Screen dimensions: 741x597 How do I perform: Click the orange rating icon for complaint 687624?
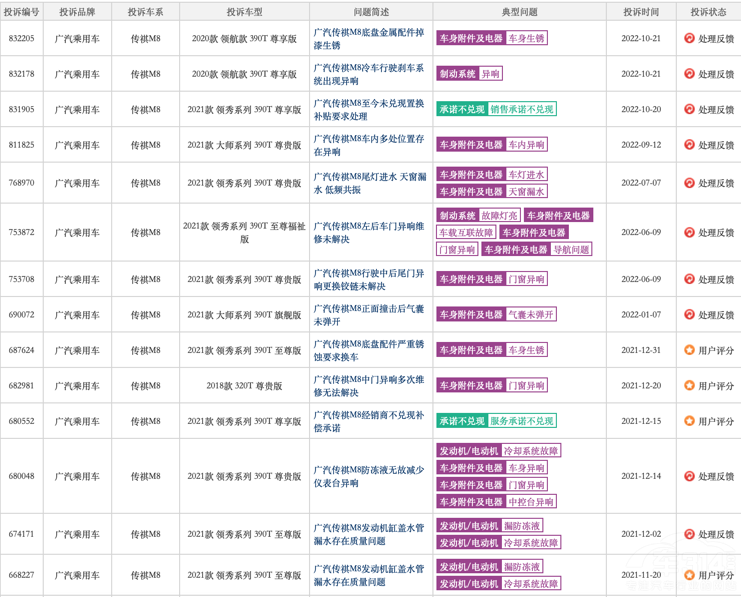click(689, 350)
